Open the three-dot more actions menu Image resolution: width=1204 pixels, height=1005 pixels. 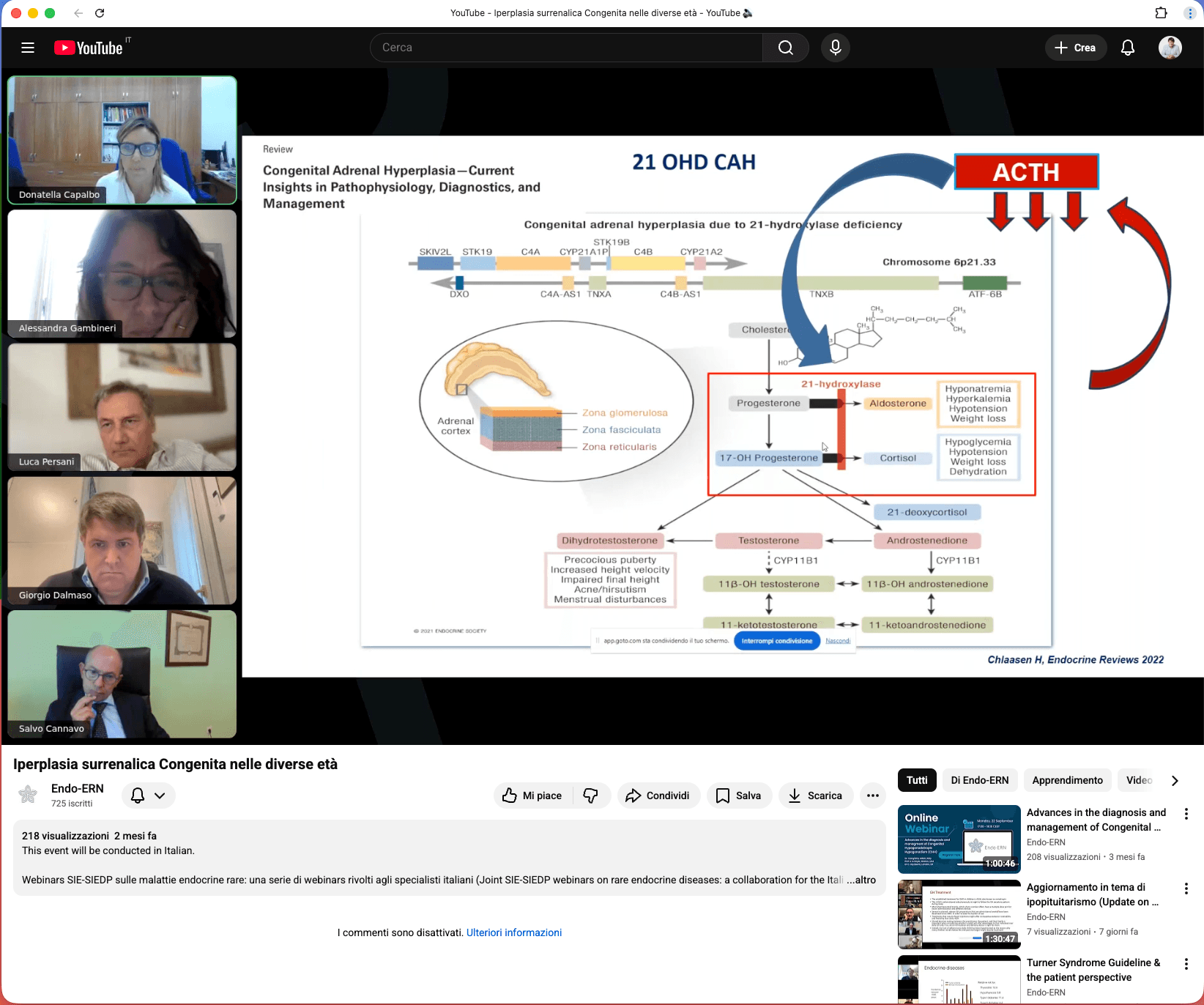(x=873, y=796)
